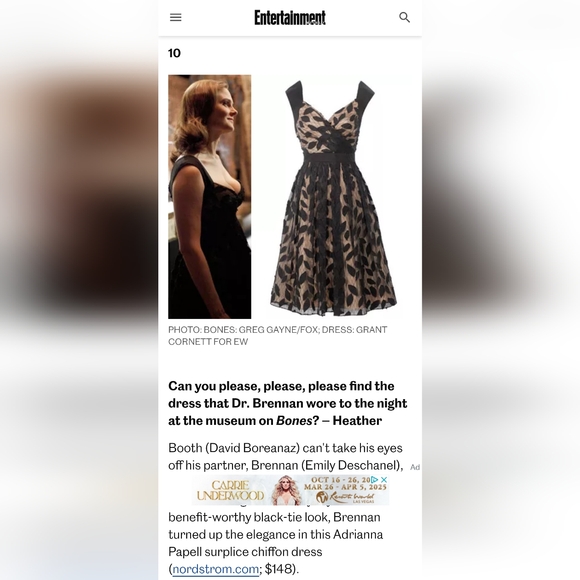This screenshot has width=580, height=580.
Task: Click the Bones actress photo
Action: point(210,197)
